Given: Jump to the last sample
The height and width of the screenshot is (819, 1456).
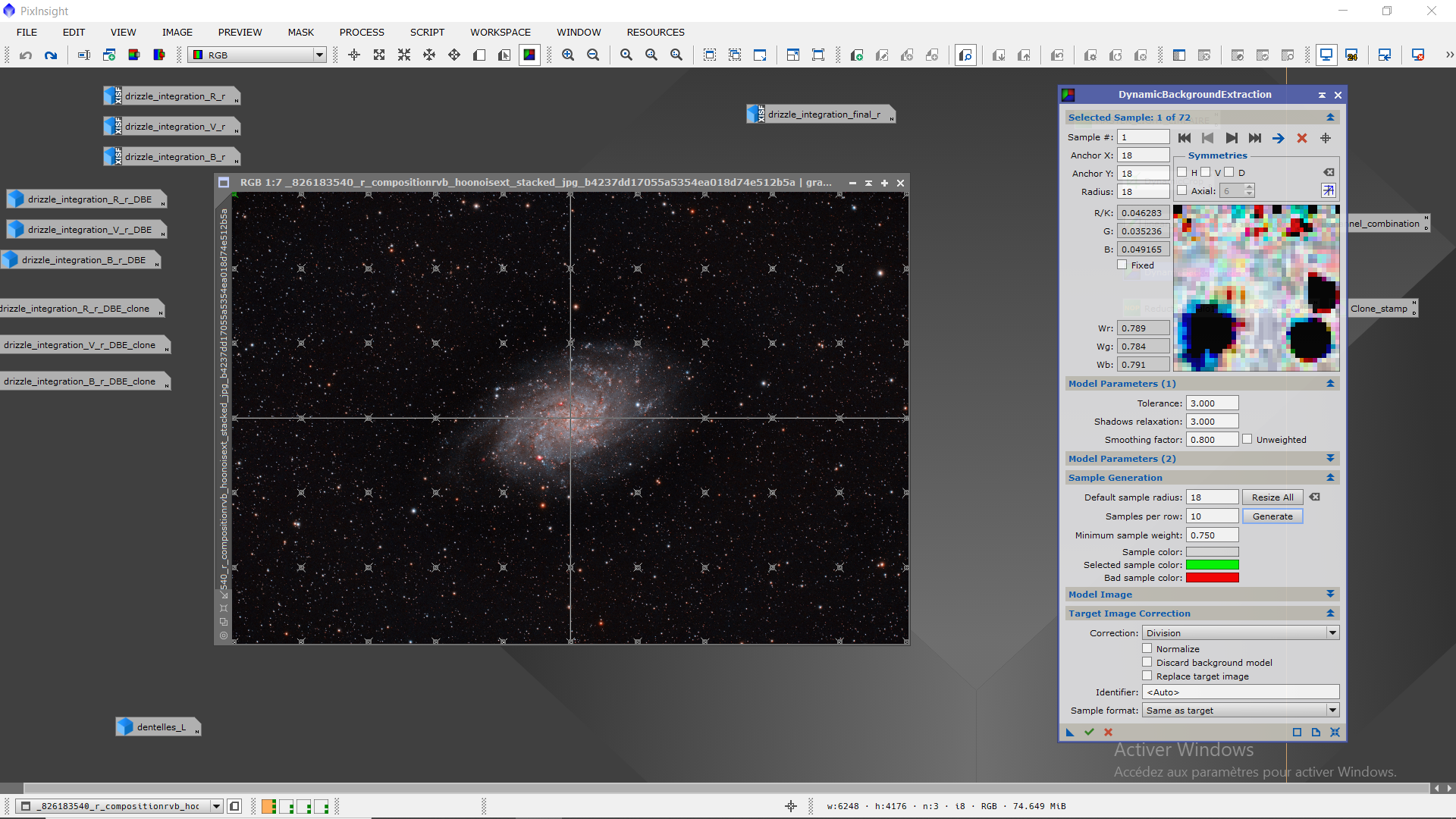Looking at the screenshot, I should (1255, 138).
